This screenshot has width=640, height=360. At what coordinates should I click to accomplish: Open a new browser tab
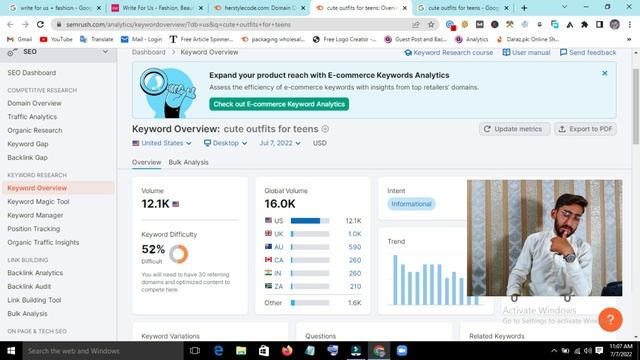pyautogui.click(x=524, y=8)
